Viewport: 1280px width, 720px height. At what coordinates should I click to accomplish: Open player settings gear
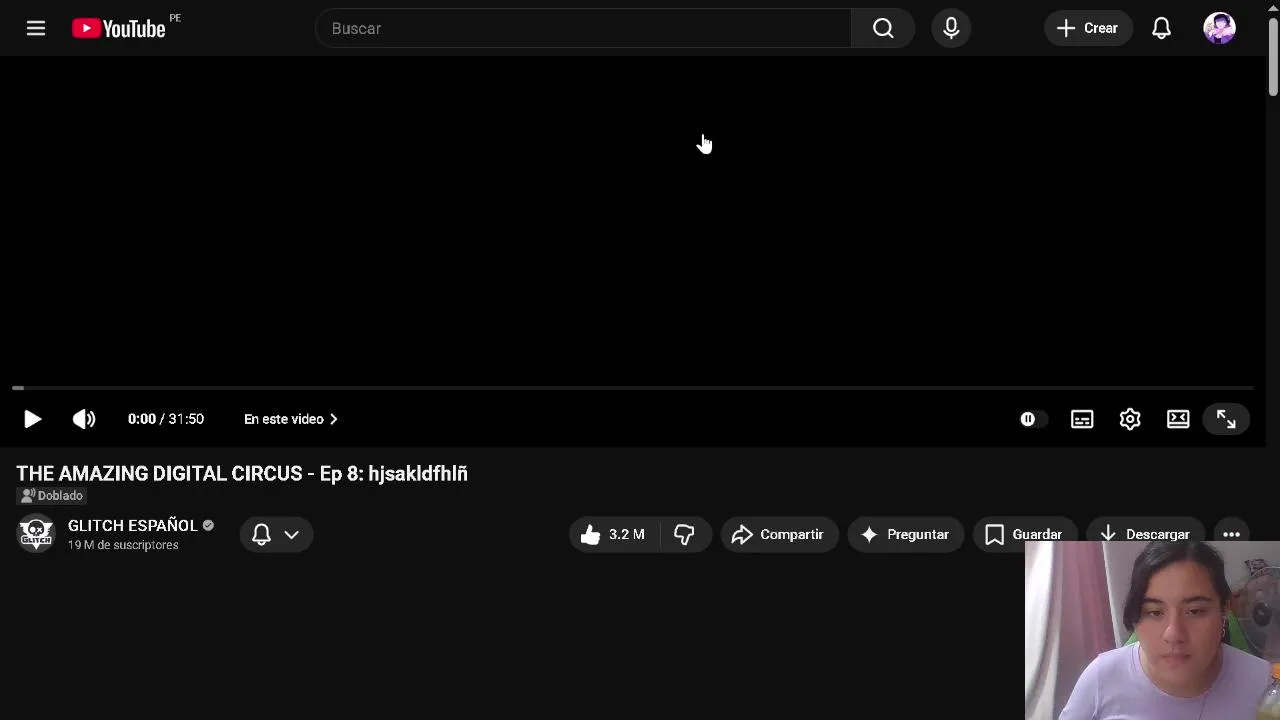click(1130, 419)
